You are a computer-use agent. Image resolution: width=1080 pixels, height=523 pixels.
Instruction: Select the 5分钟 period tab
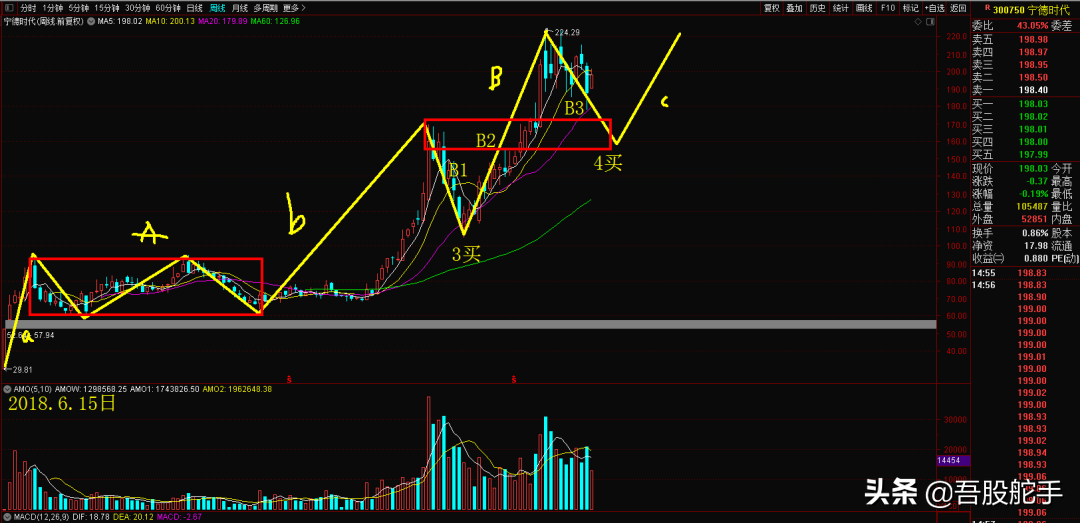point(79,8)
